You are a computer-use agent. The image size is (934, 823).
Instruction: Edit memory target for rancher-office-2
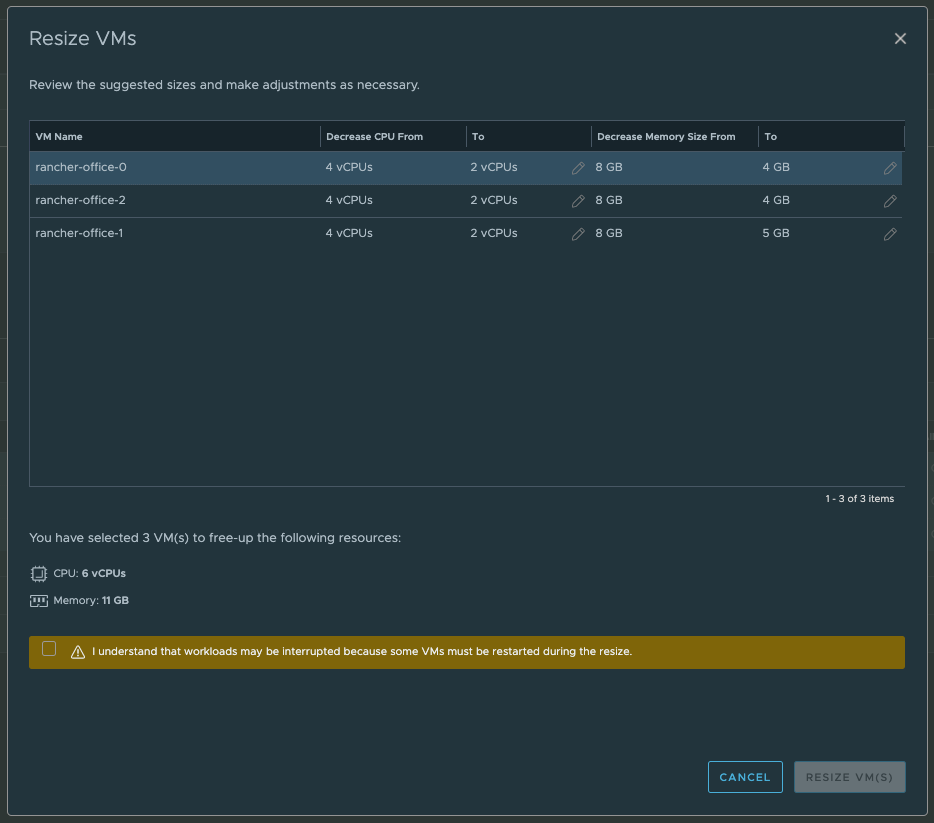click(x=889, y=201)
